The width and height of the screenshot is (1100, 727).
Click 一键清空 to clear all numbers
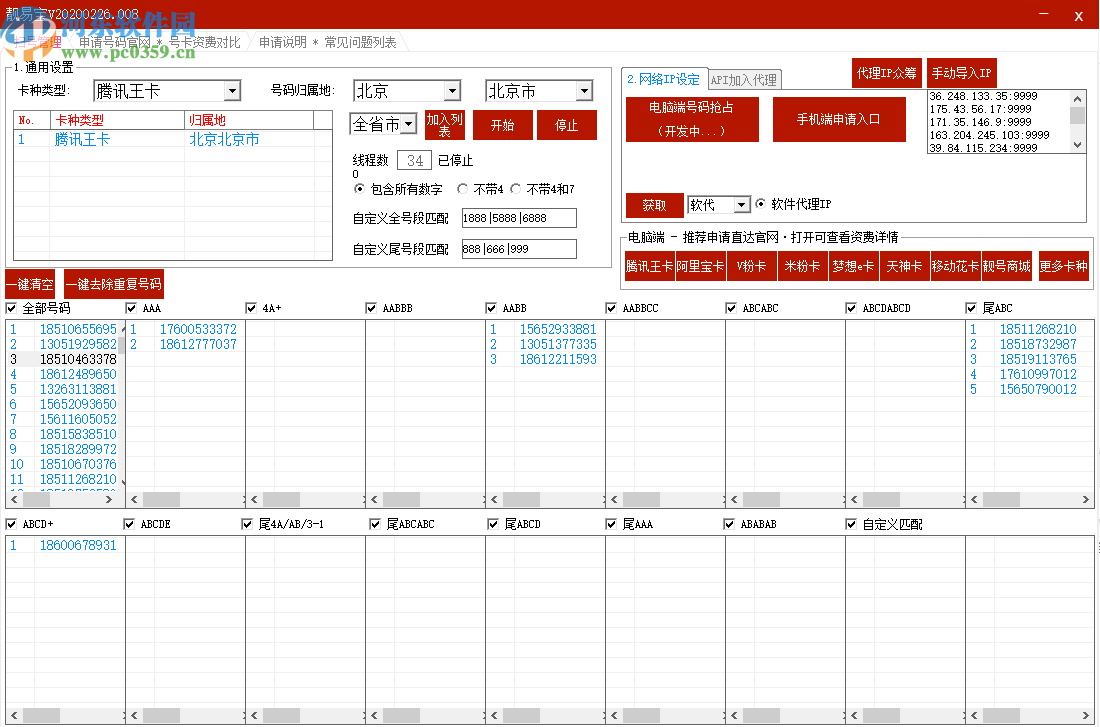(30, 284)
